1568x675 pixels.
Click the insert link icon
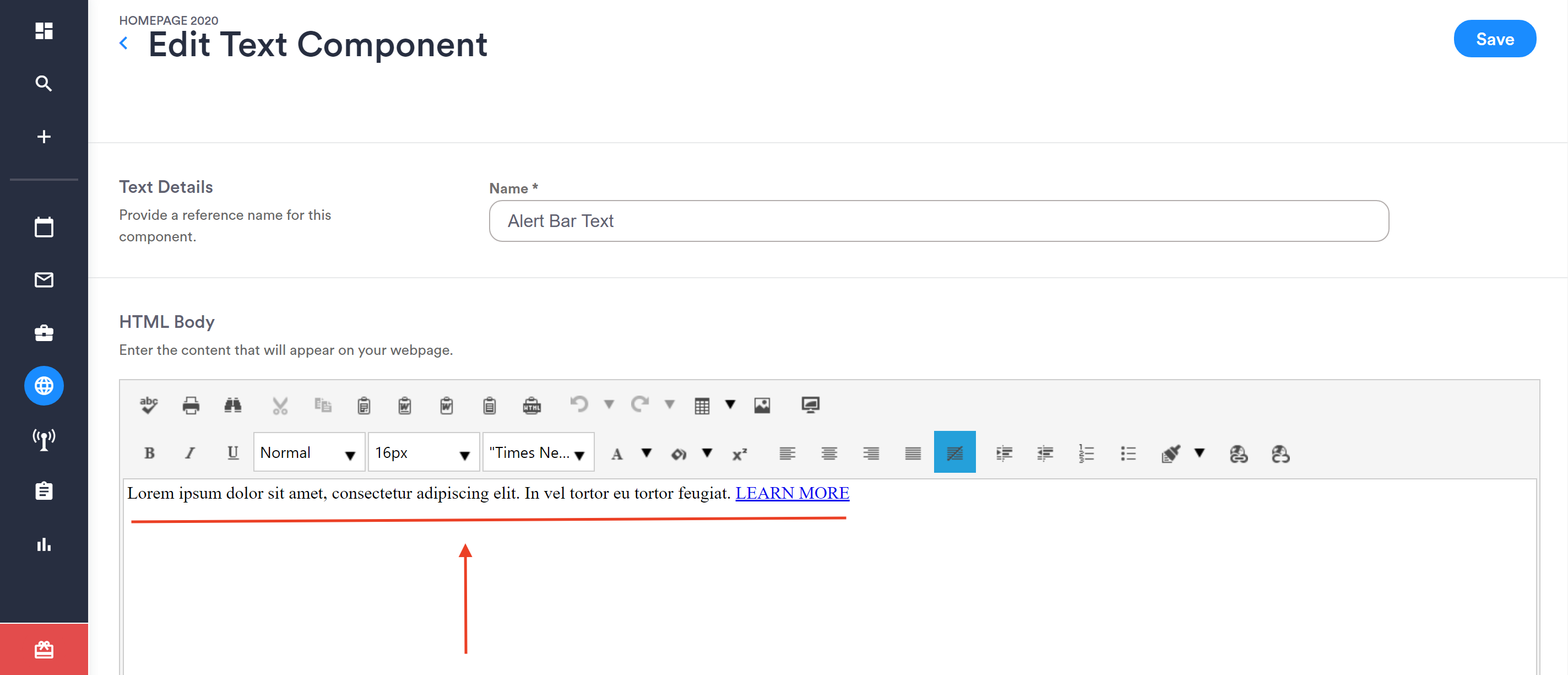point(1239,454)
